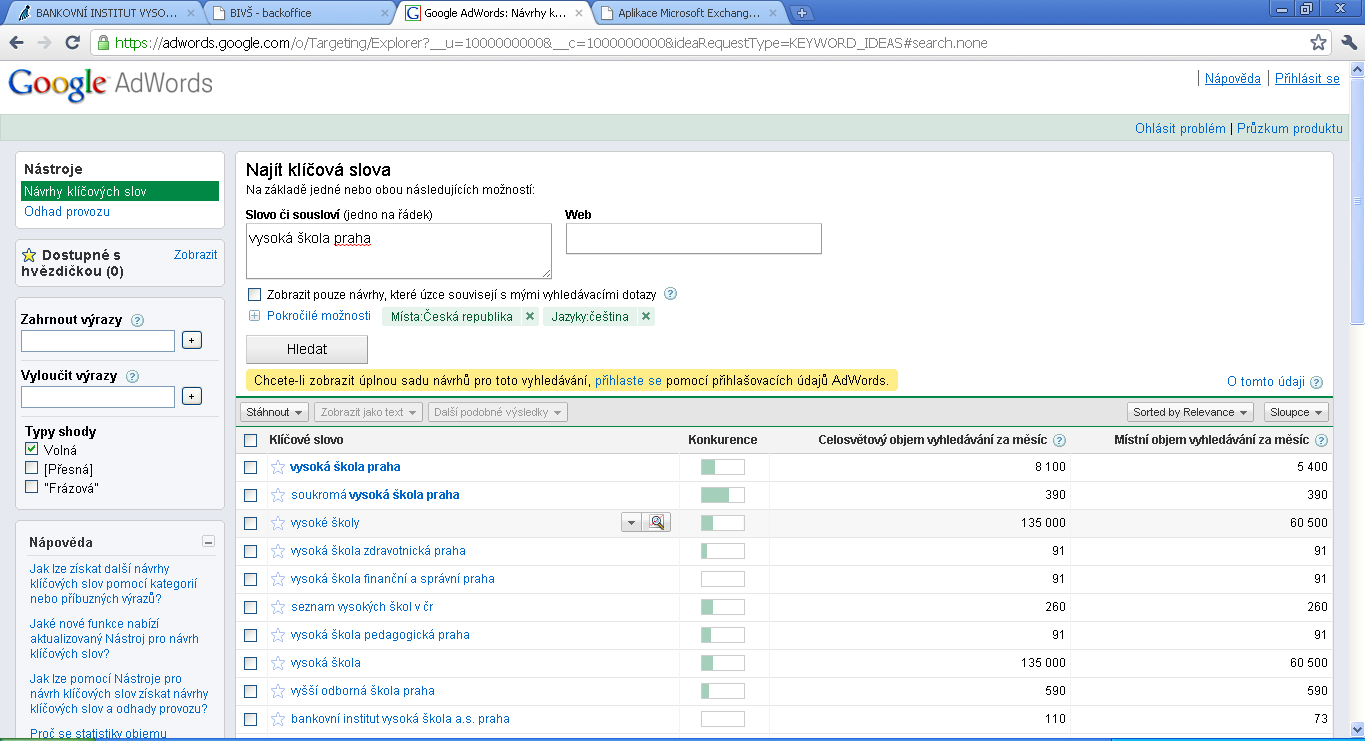Click competition bar for soukromá vysoká škola

(x=723, y=495)
